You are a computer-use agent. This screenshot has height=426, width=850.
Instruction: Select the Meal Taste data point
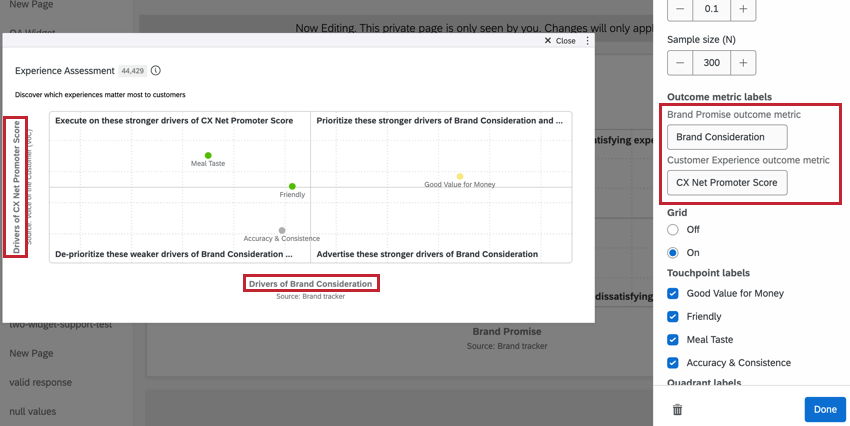(x=208, y=156)
